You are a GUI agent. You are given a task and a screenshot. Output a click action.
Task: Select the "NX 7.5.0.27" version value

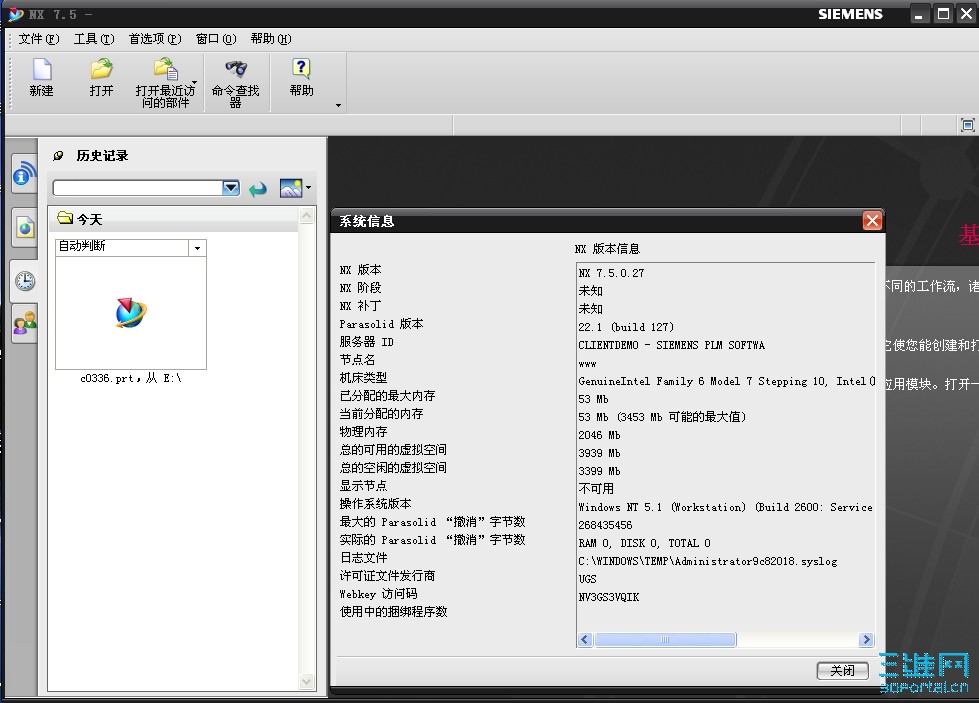[x=611, y=273]
